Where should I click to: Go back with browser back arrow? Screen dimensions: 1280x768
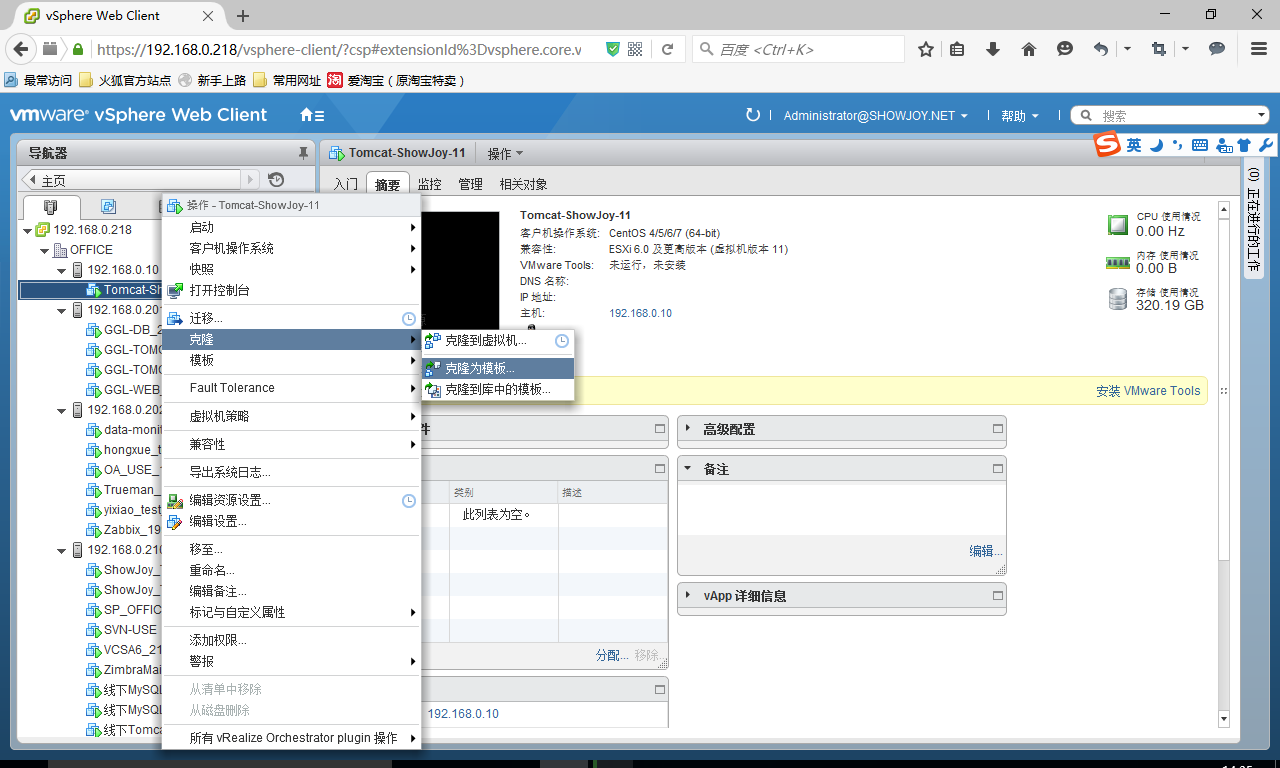(x=19, y=49)
